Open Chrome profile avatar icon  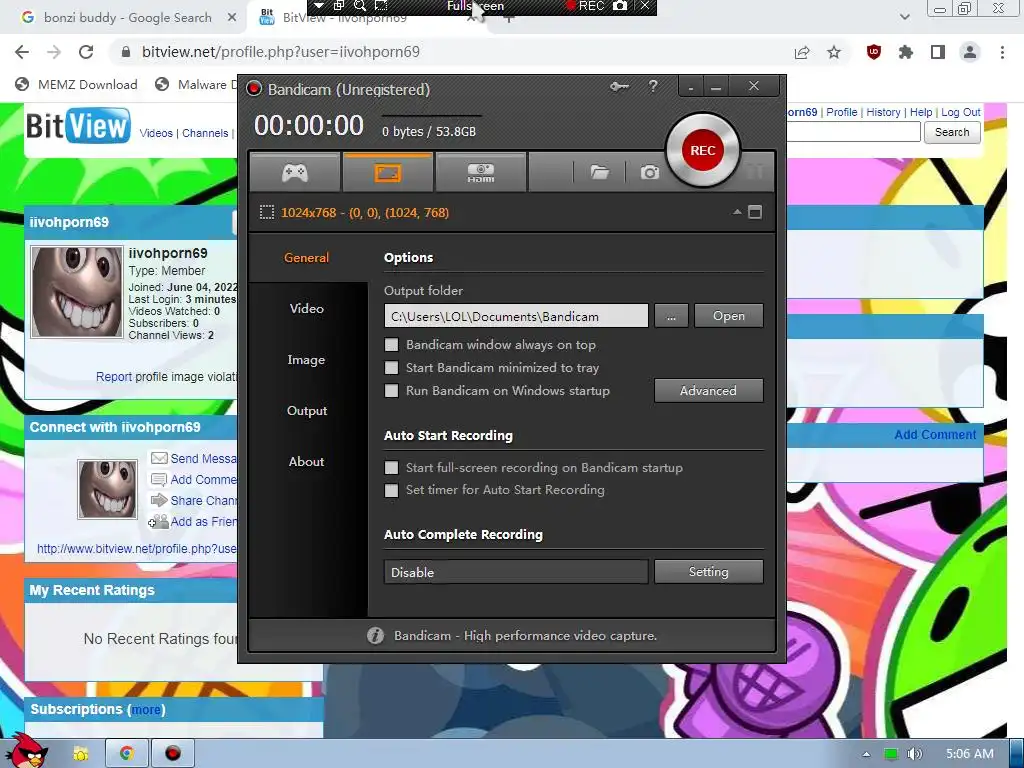970,52
